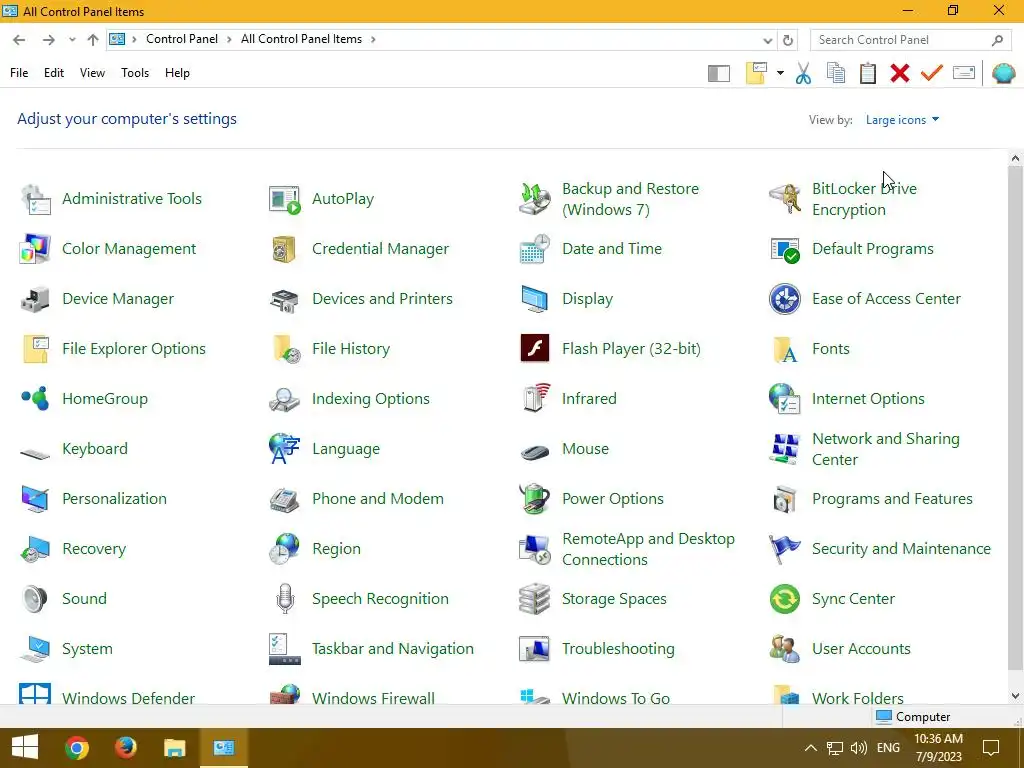Open the Tools menu

135,73
